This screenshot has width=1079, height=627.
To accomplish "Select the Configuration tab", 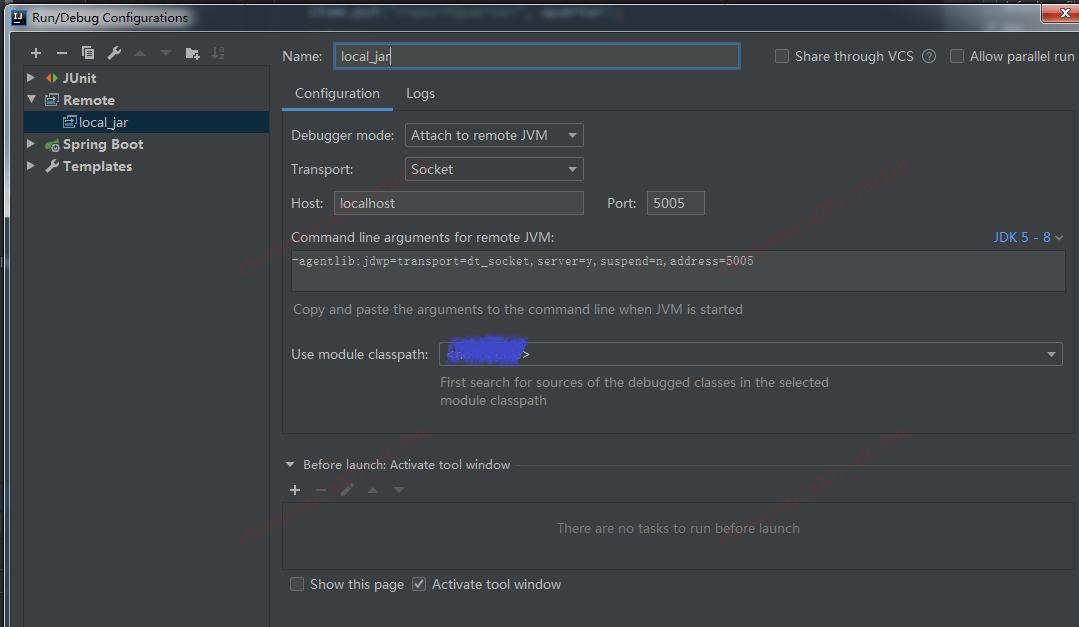I will click(337, 93).
